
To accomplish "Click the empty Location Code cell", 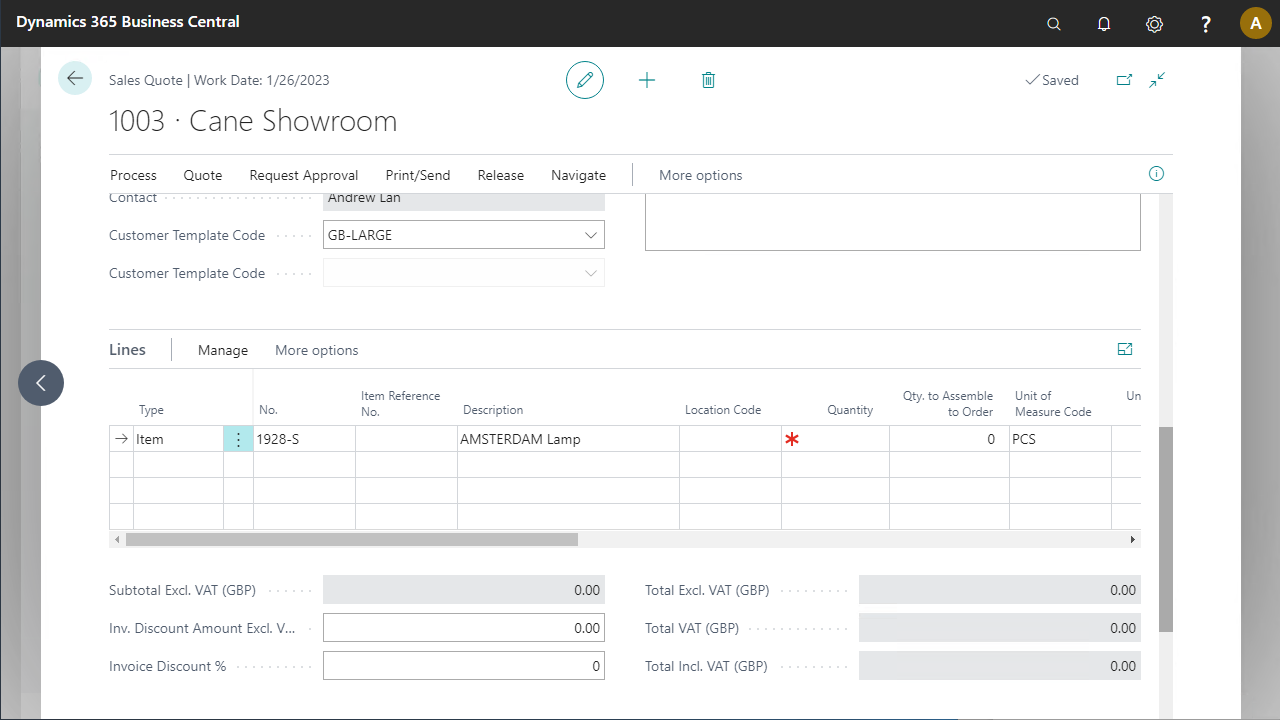I will coord(730,439).
